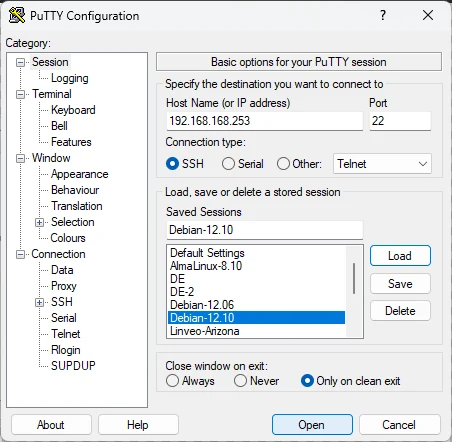
Task: Select AlmaLinux-8.10 saved session
Action: click(x=257, y=266)
